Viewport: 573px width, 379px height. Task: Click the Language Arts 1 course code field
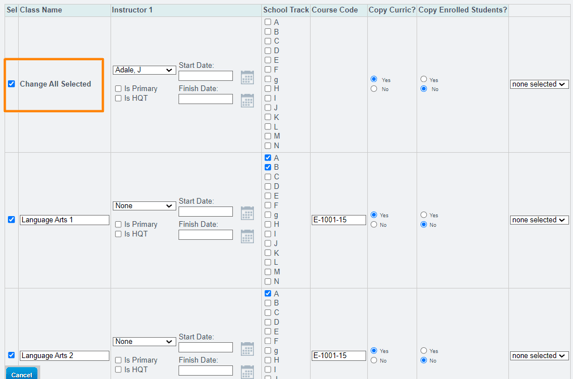point(339,220)
